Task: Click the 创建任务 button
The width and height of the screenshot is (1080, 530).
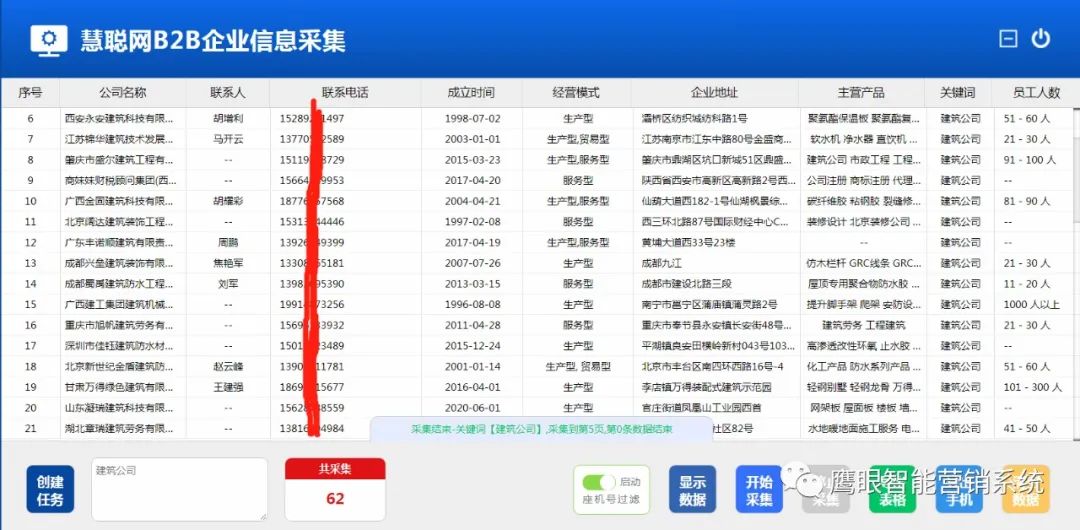Action: 50,489
